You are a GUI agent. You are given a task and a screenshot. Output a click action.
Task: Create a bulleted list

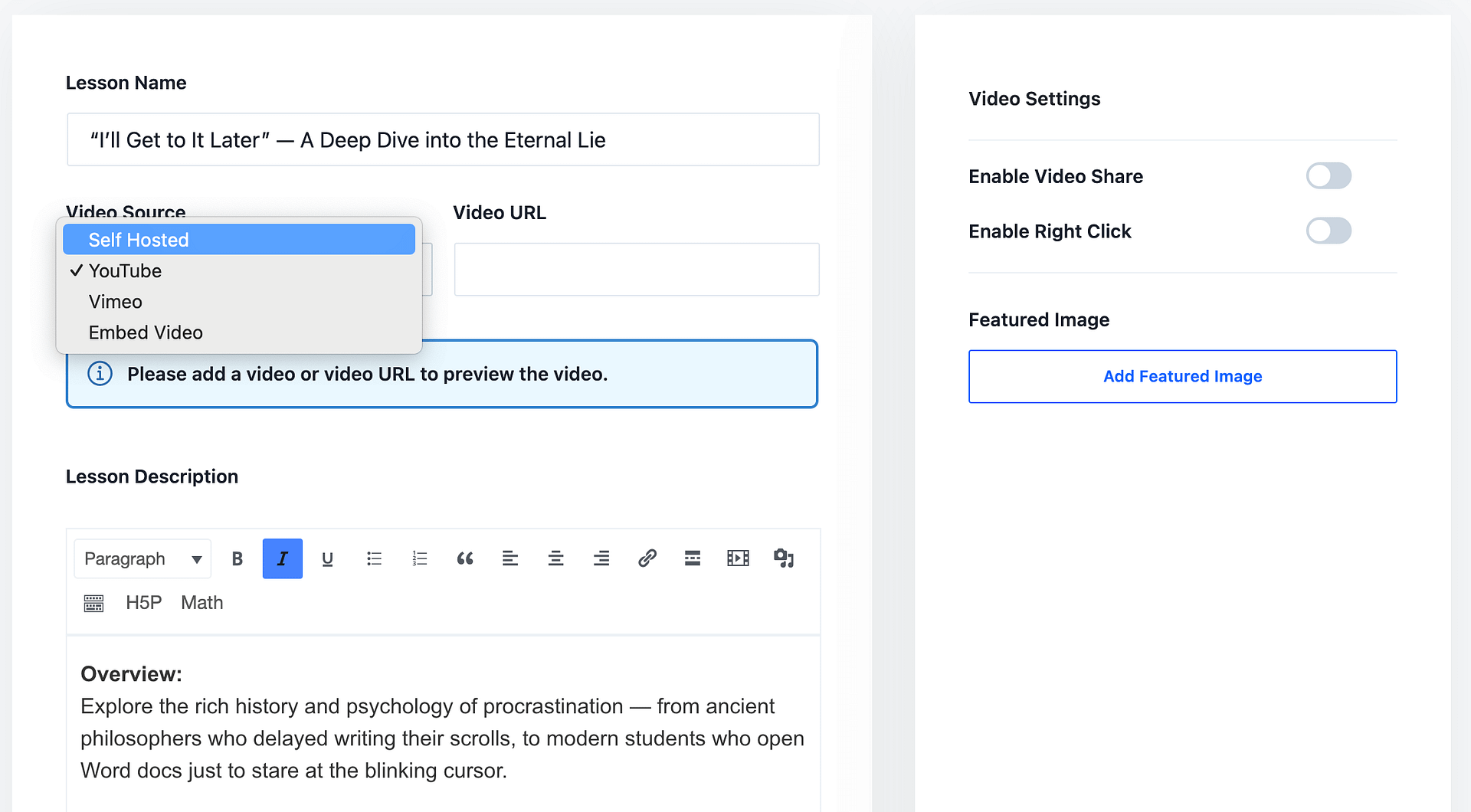coord(374,558)
